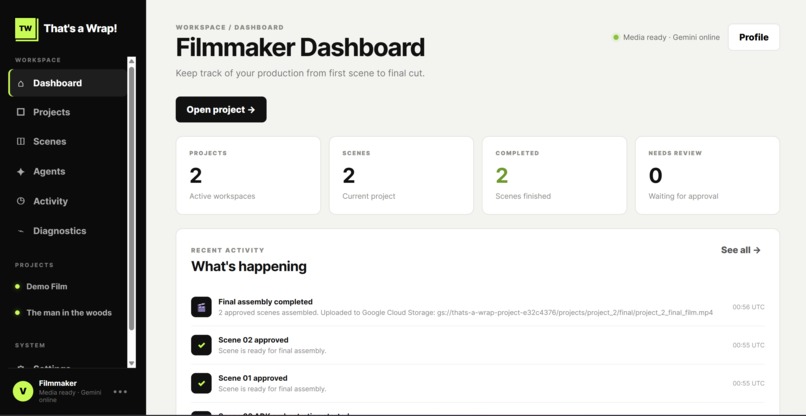The width and height of the screenshot is (806, 416).
Task: Click the Completed stat card
Action: click(554, 175)
